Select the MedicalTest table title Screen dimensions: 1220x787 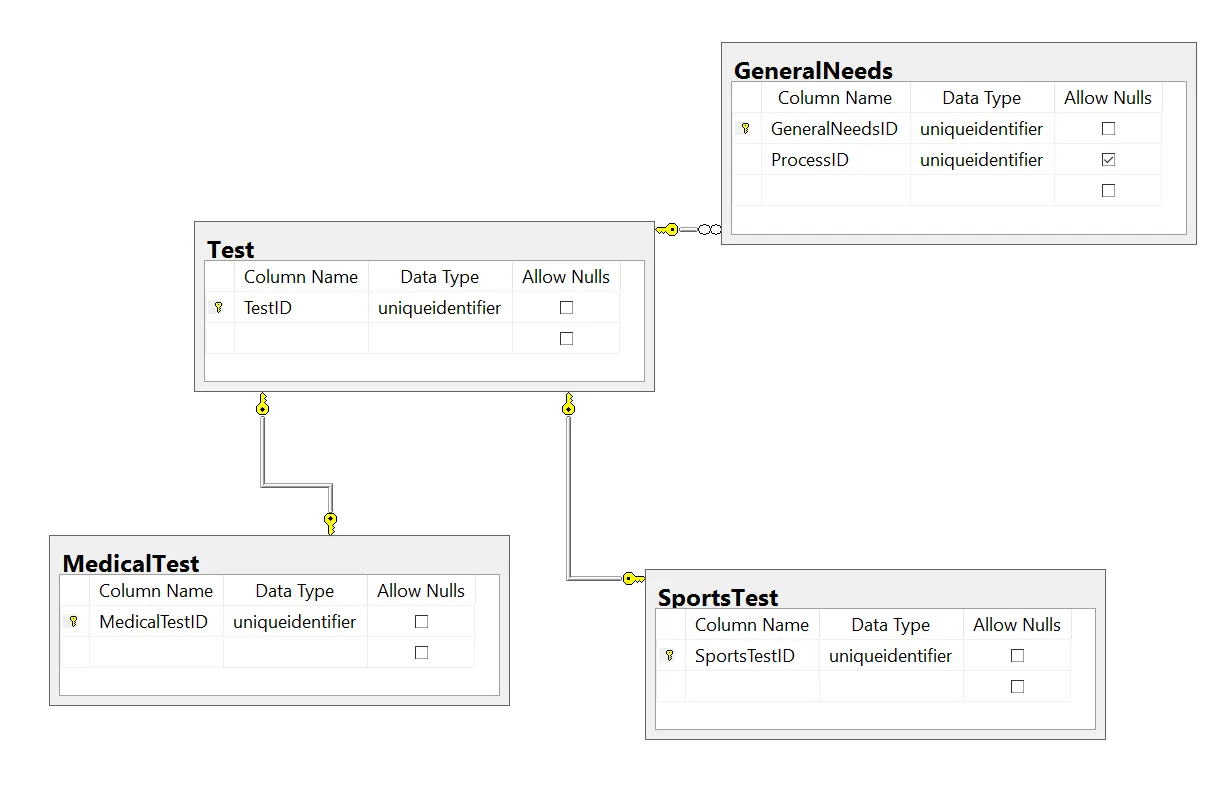(x=131, y=563)
